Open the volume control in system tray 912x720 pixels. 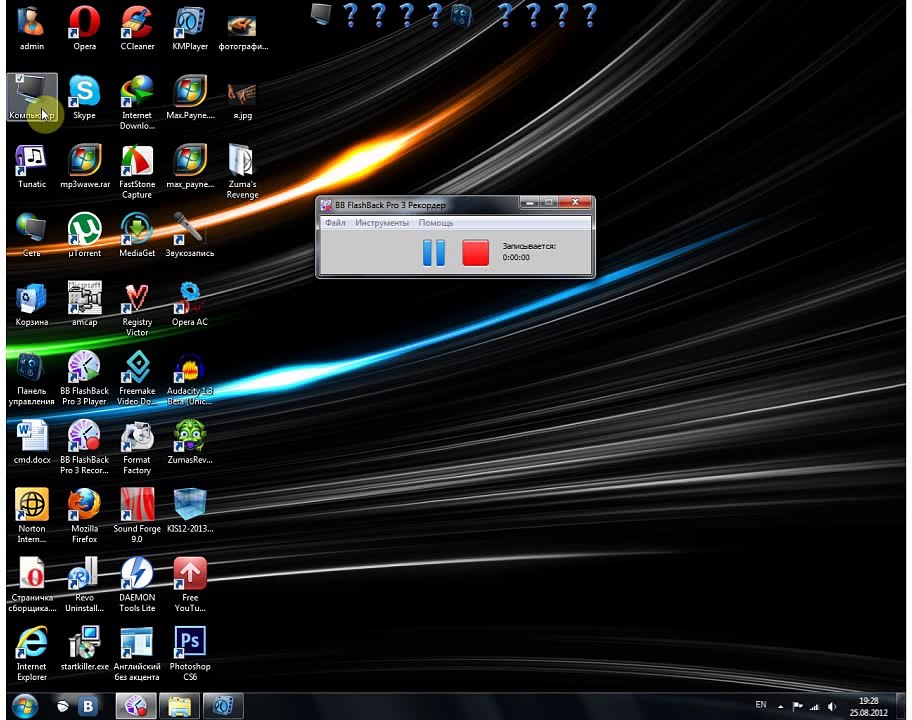pos(832,707)
